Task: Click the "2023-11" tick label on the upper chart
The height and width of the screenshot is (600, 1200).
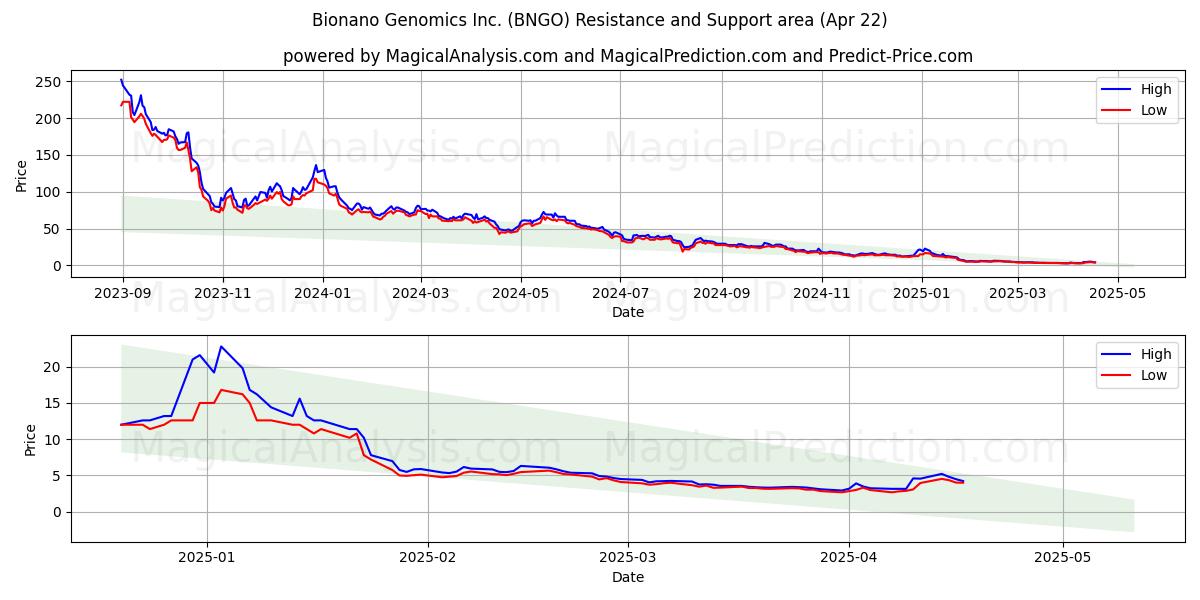Action: [222, 294]
